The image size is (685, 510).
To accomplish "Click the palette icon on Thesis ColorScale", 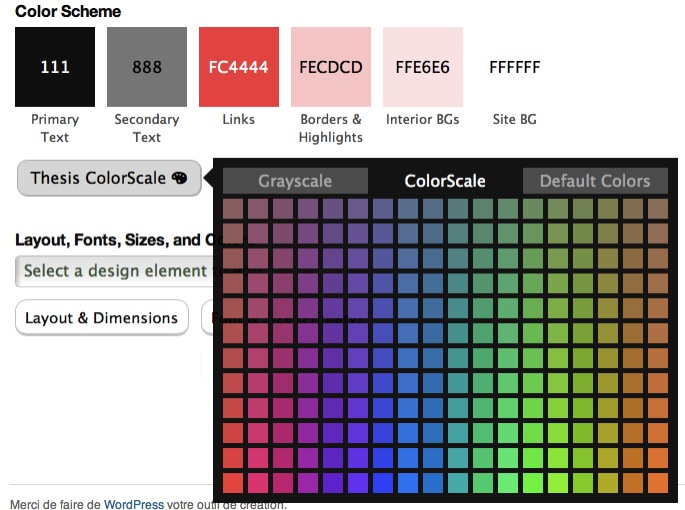I will [x=179, y=178].
